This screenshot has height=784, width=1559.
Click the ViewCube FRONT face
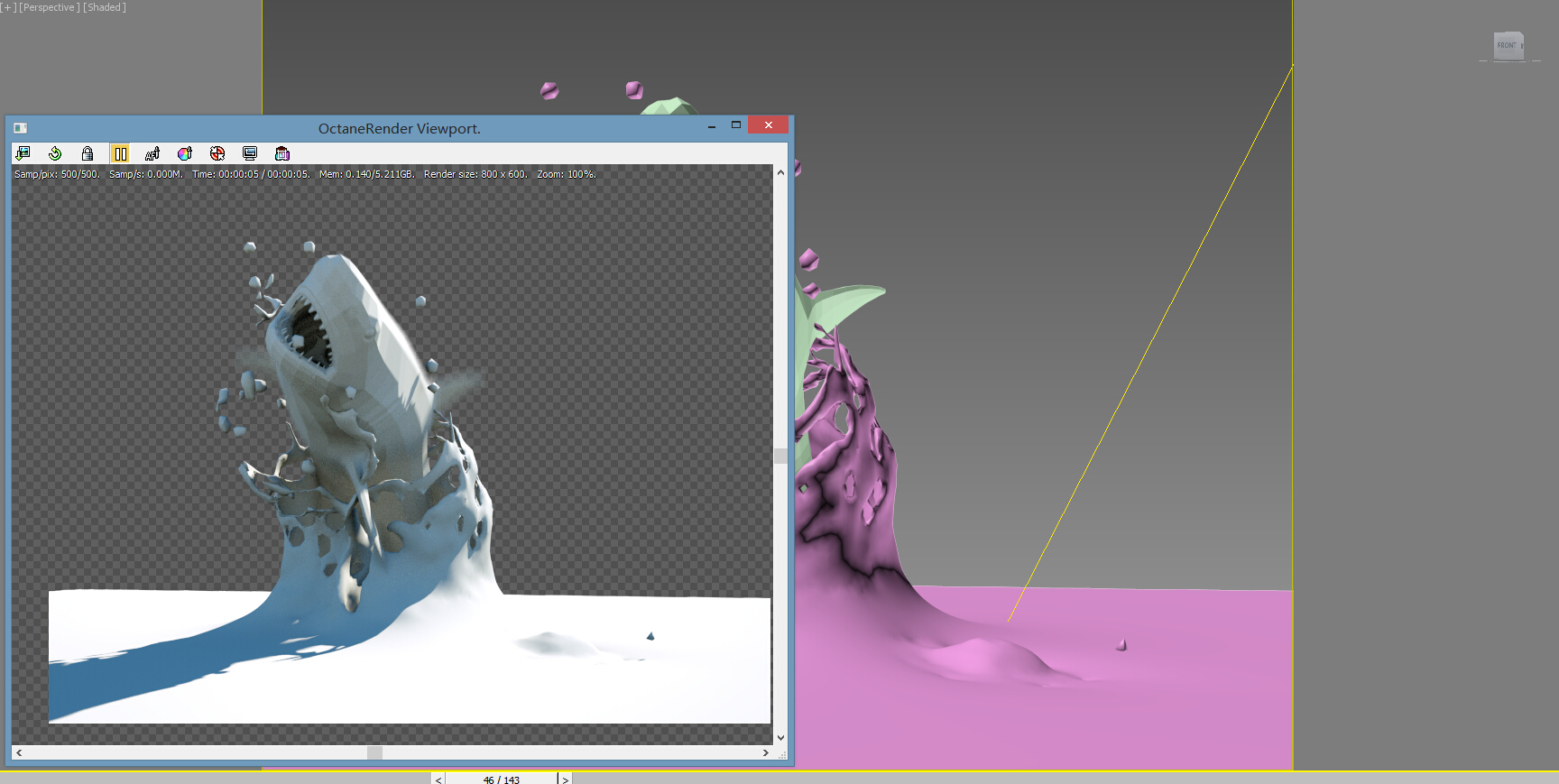tap(1508, 45)
